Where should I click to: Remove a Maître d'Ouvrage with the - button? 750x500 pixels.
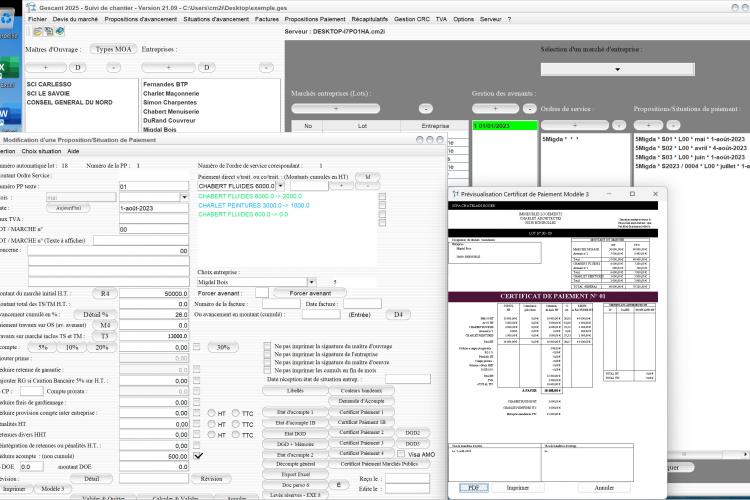113,67
